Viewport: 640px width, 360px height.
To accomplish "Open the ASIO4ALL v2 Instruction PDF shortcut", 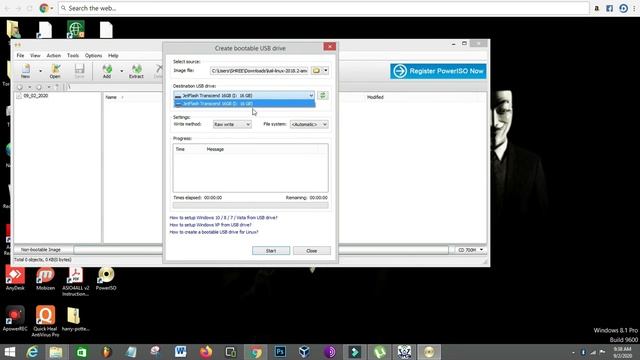I will tap(76, 282).
